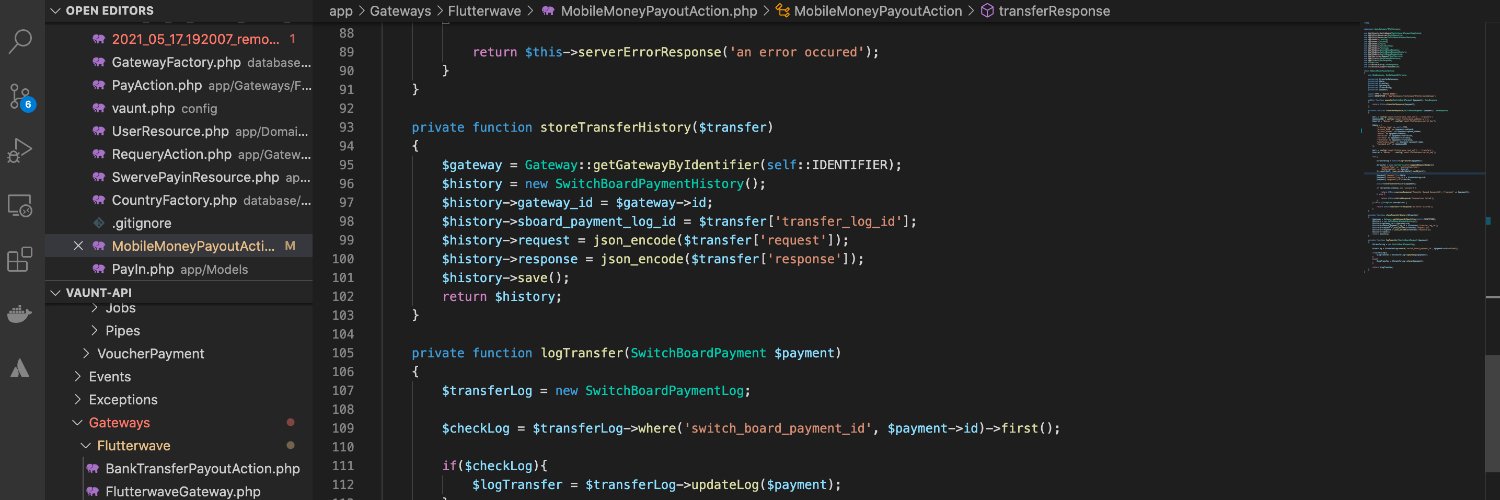Click the PHP icon beside FlutterwaveGateway.php
Image resolution: width=1500 pixels, height=500 pixels.
pyautogui.click(x=92, y=491)
